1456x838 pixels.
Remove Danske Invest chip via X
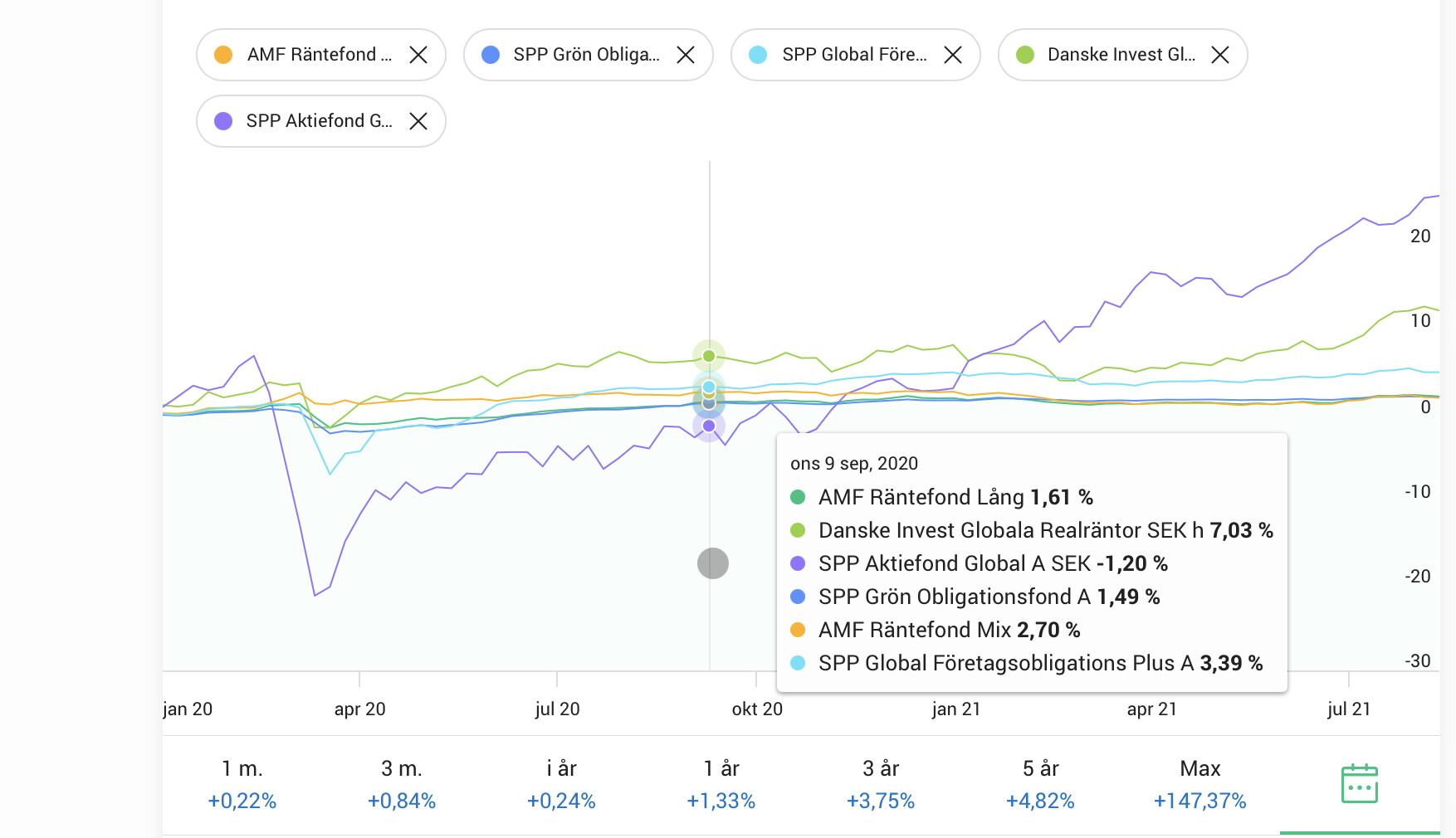click(1220, 55)
